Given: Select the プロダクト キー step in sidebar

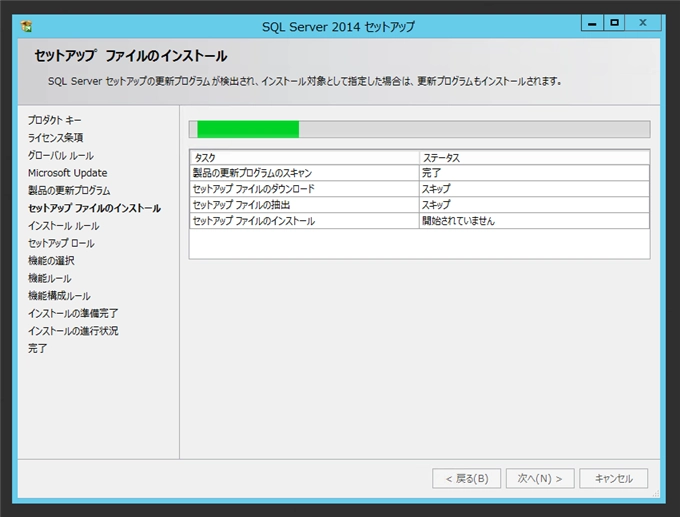Looking at the screenshot, I should coord(55,120).
